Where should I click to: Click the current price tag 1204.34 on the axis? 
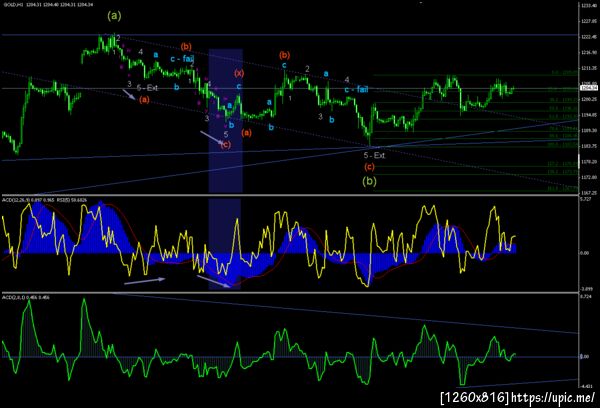pos(589,88)
